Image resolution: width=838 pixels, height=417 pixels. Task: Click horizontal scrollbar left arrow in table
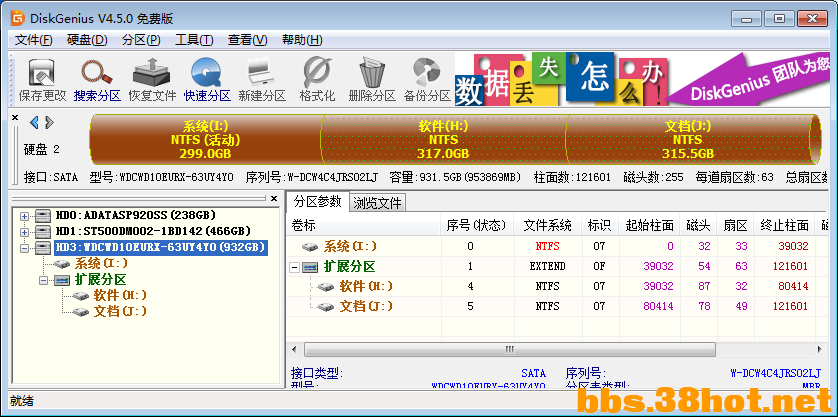293,350
